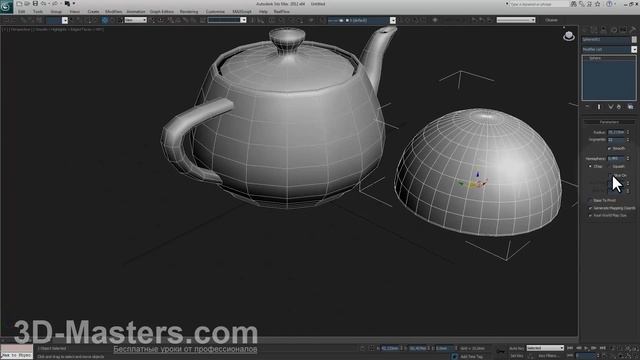The width and height of the screenshot is (640, 360).
Task: Click the ViewCube in the viewport corner
Action: pyautogui.click(x=569, y=36)
